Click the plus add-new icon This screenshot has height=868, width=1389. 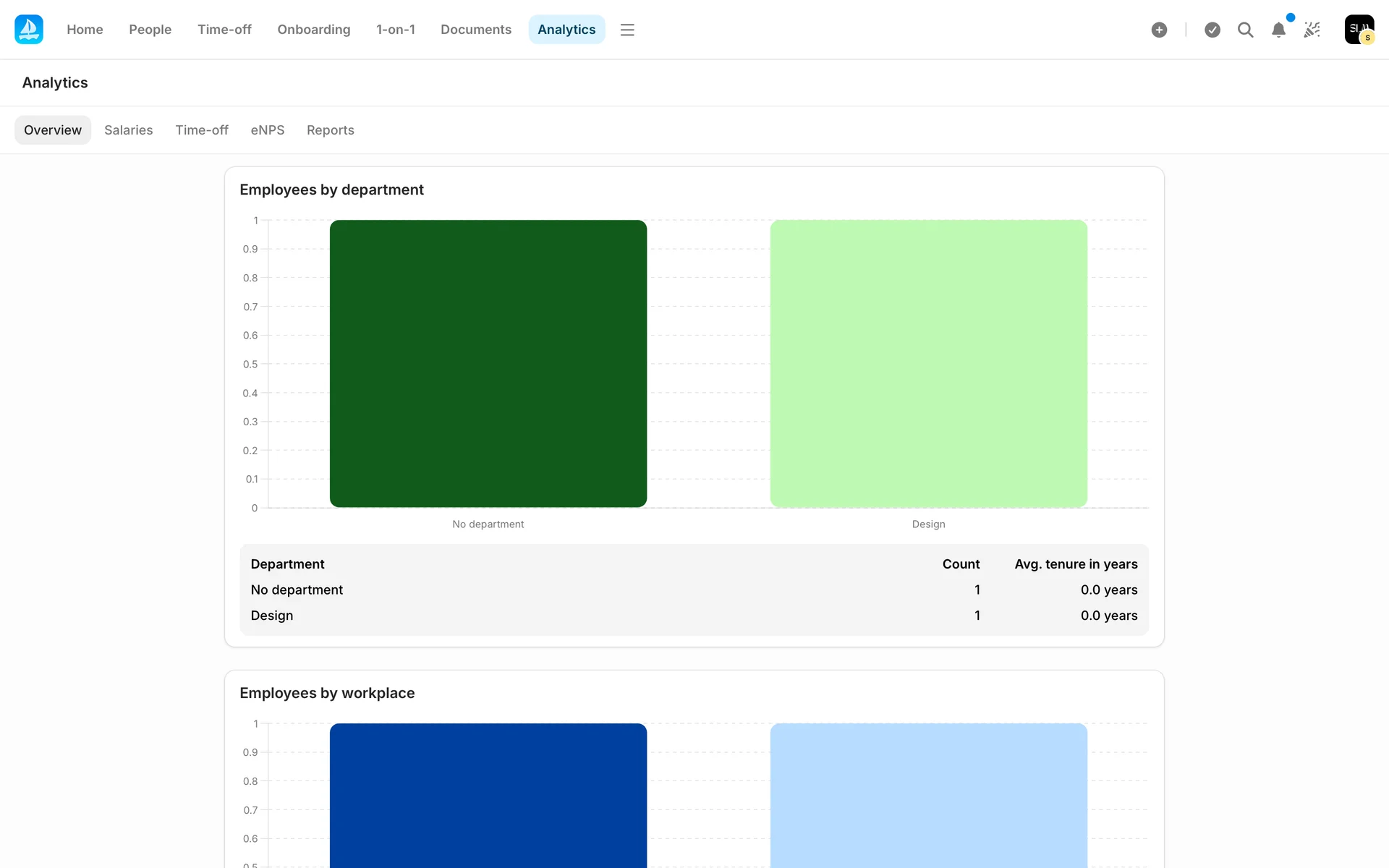[x=1159, y=30]
